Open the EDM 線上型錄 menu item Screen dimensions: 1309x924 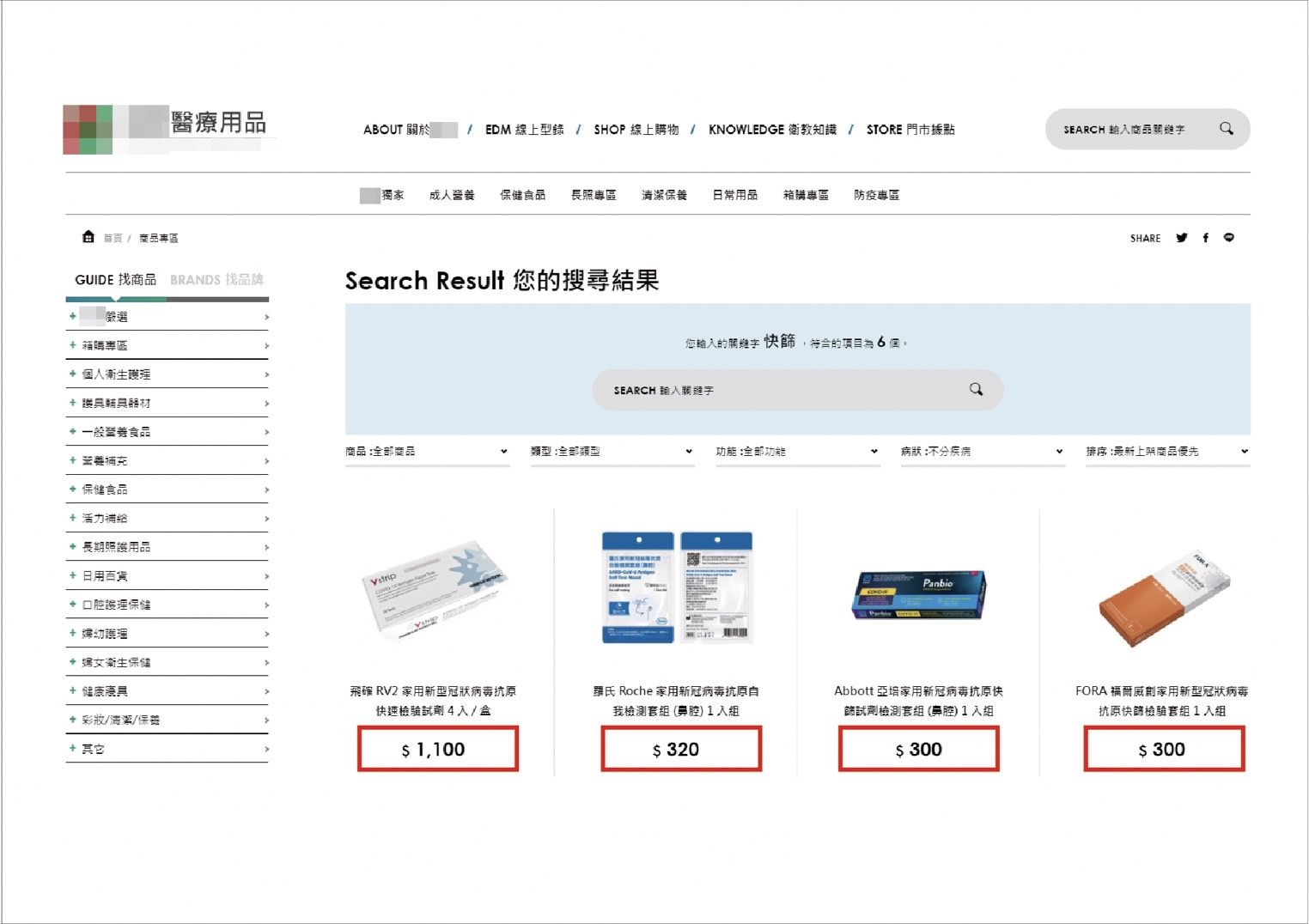(x=525, y=130)
